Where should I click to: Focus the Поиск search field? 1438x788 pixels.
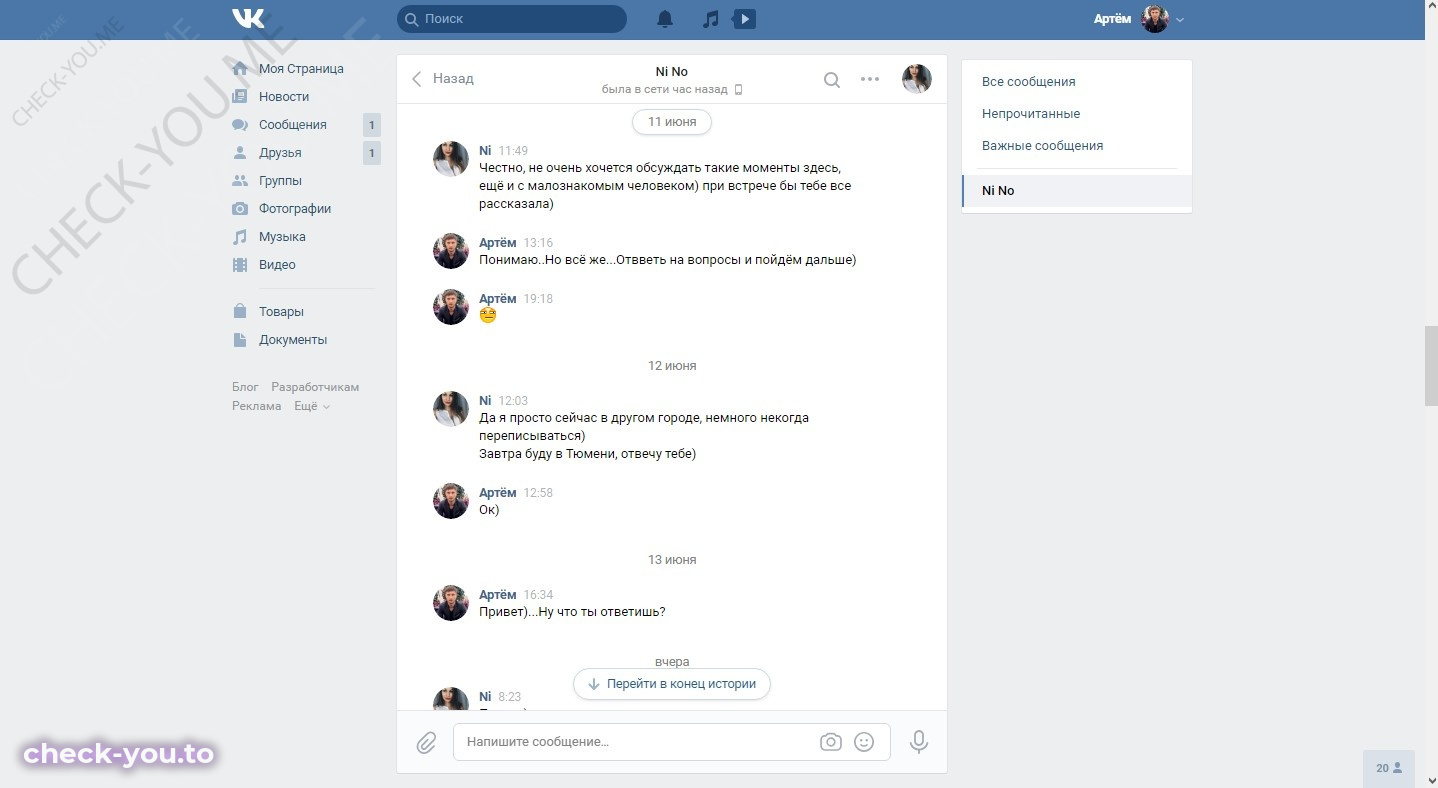click(512, 19)
